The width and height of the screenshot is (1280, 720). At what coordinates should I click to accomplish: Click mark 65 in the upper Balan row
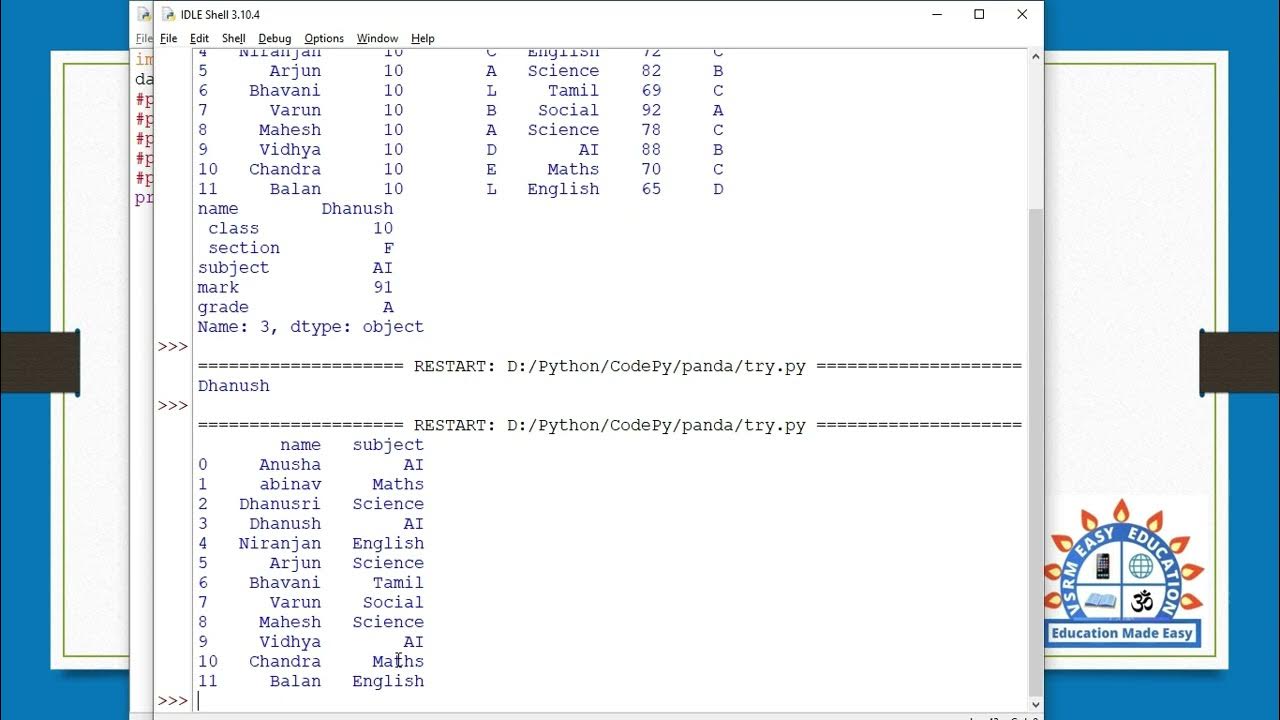(x=651, y=189)
